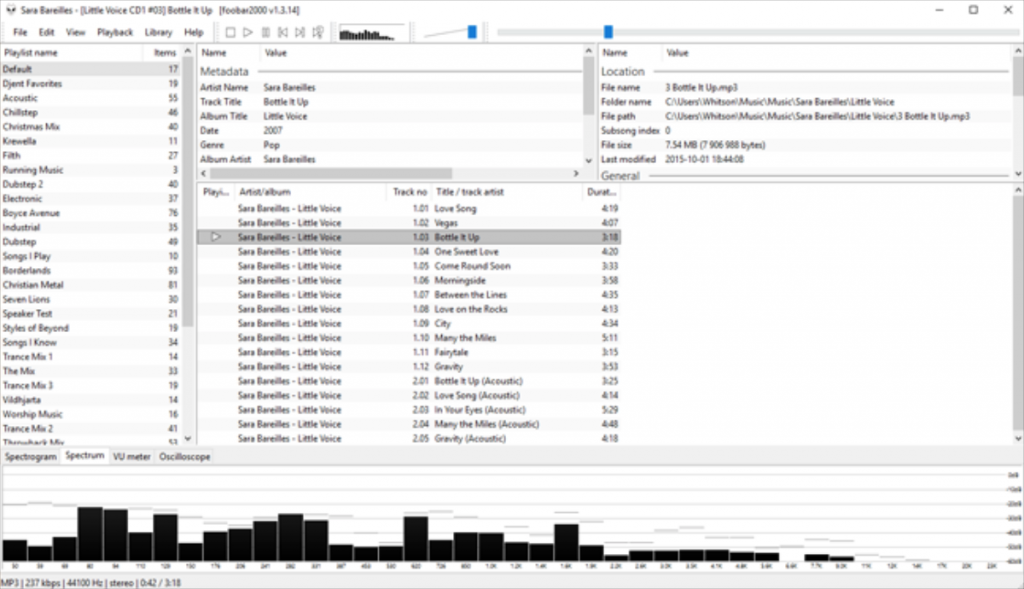Viewport: 1024px width, 589px height.
Task: Select the Vildhjarta playlist
Action: [x=91, y=400]
